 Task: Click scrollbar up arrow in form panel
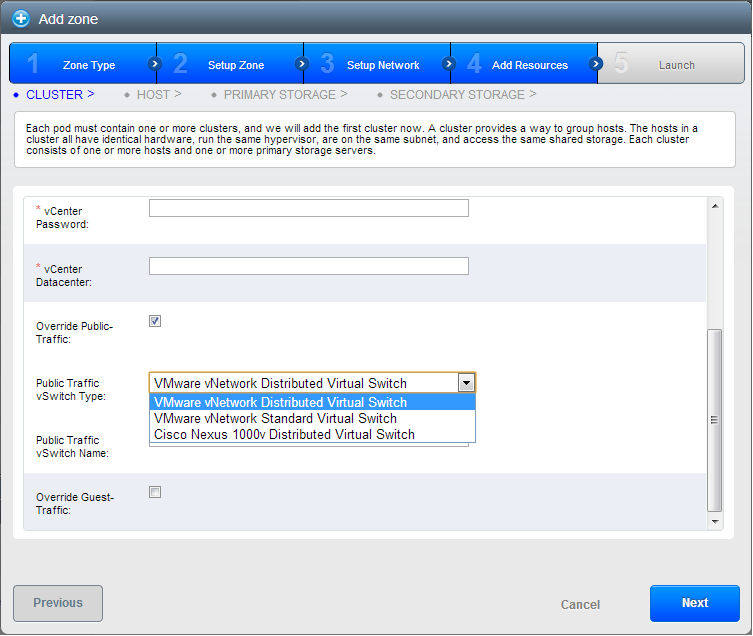pos(714,206)
